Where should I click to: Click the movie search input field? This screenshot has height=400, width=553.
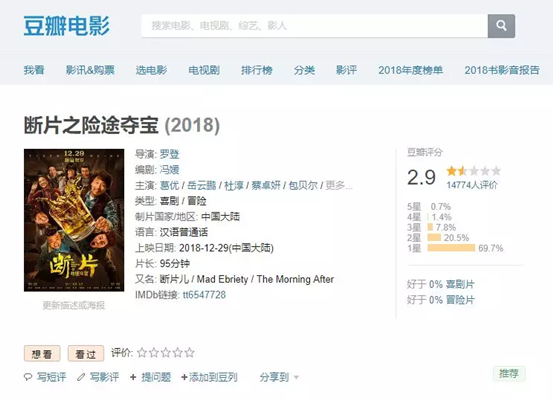(x=315, y=26)
